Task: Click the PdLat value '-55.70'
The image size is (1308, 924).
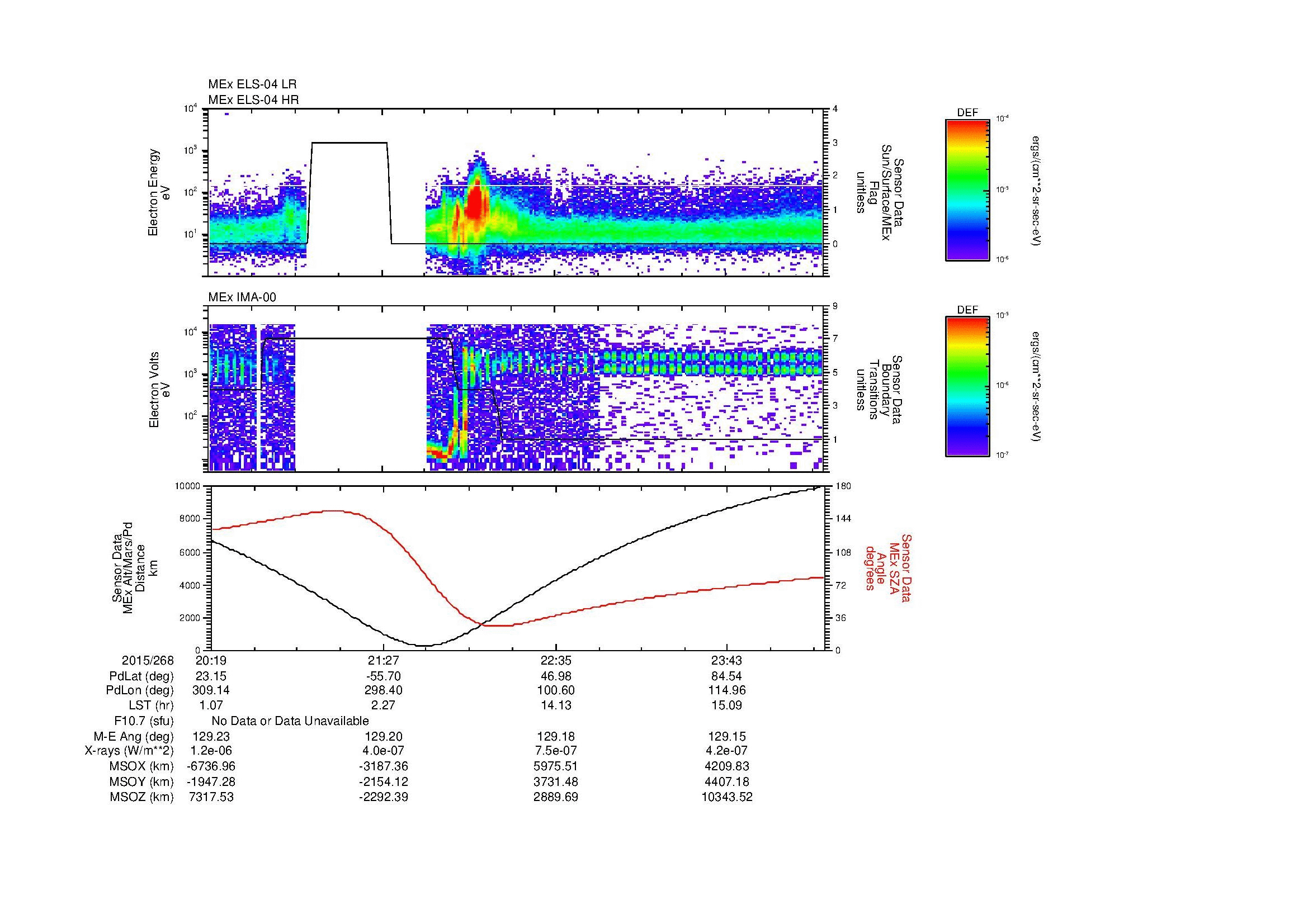Action: pyautogui.click(x=384, y=676)
